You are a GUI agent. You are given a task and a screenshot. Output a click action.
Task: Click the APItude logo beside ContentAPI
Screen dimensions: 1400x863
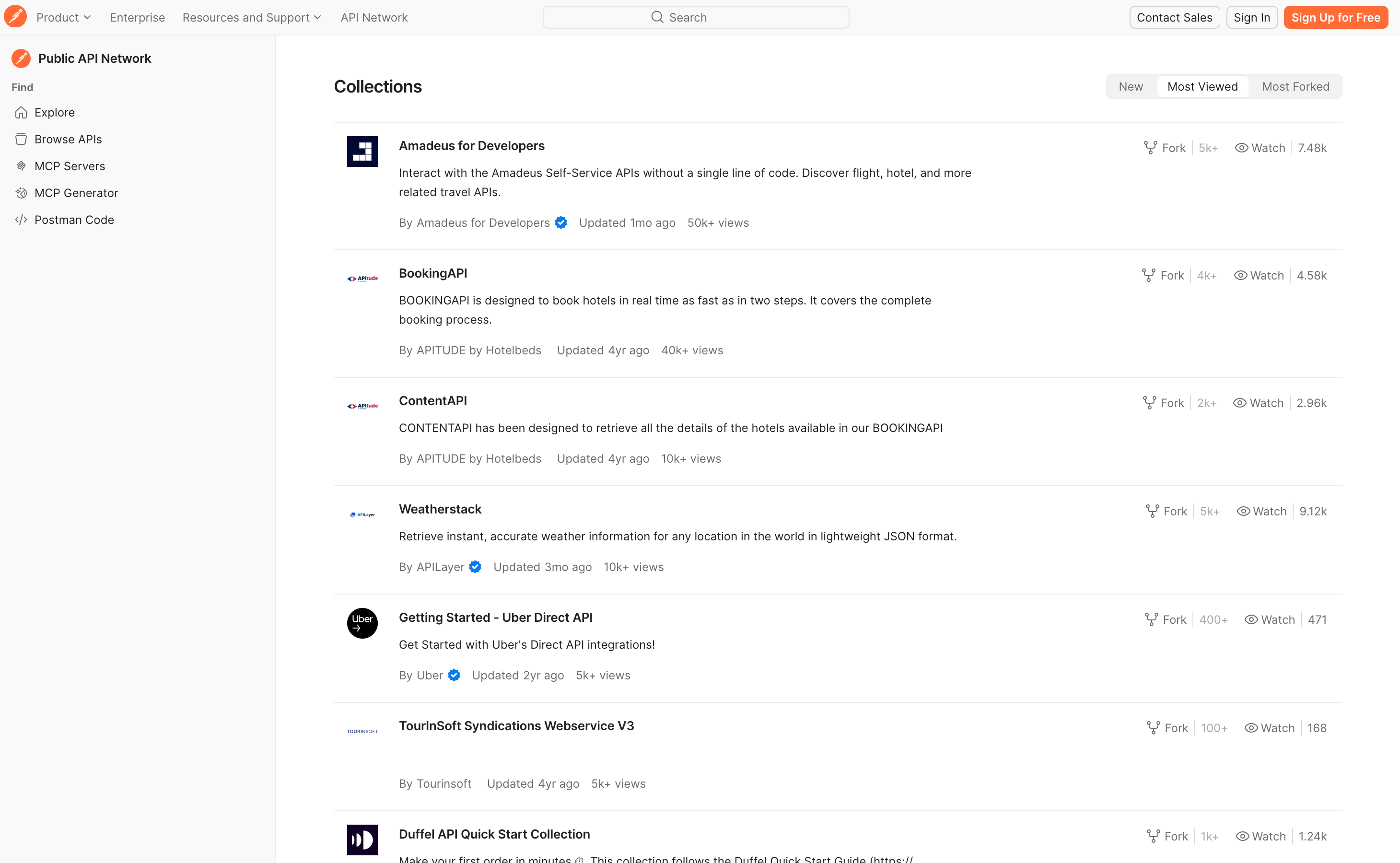click(x=362, y=407)
